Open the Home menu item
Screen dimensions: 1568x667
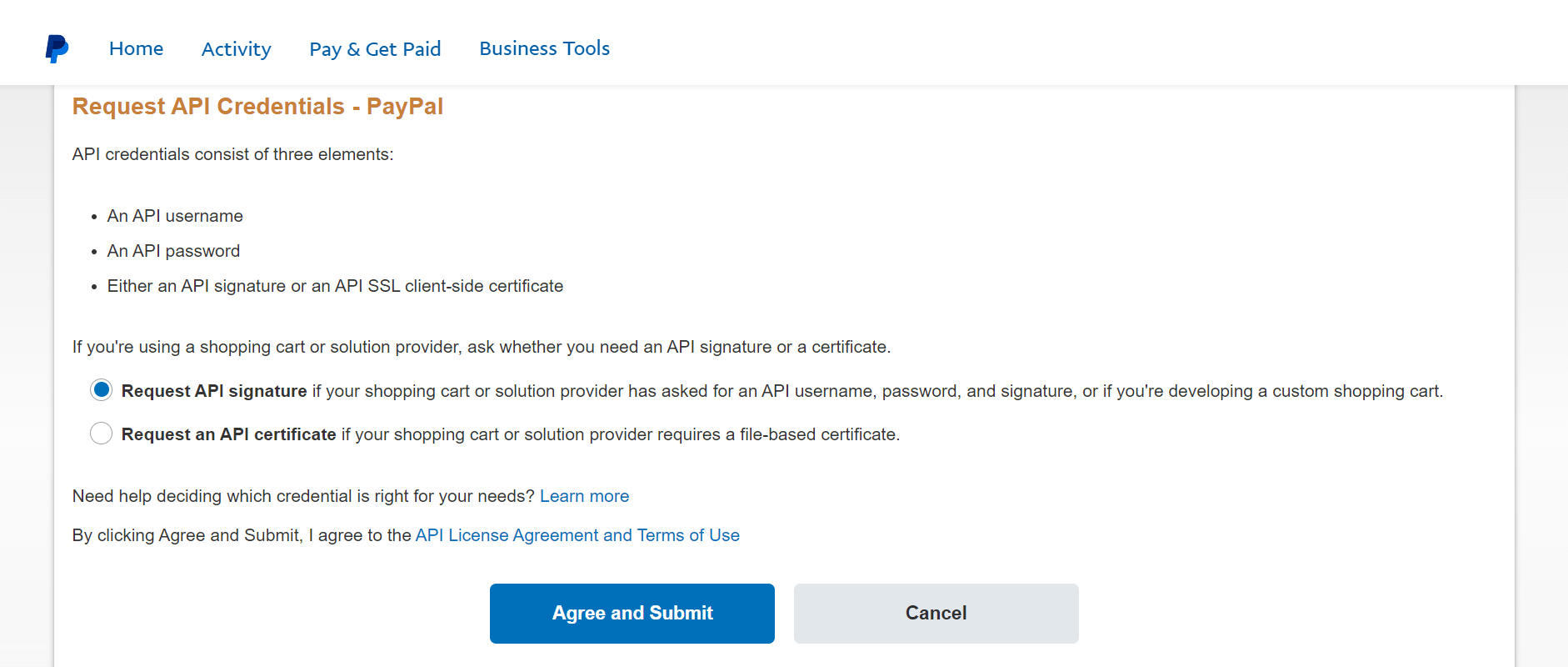(136, 48)
